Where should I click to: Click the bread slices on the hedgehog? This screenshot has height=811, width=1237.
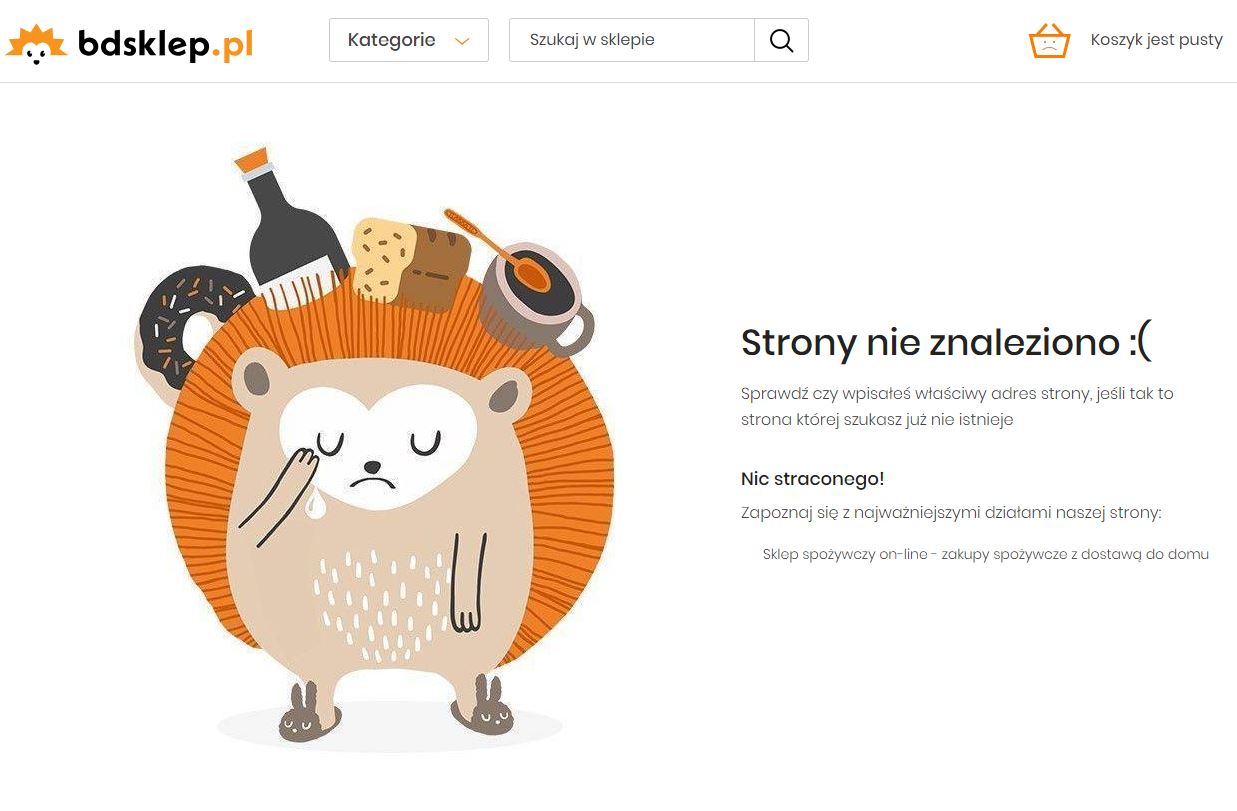tap(412, 263)
